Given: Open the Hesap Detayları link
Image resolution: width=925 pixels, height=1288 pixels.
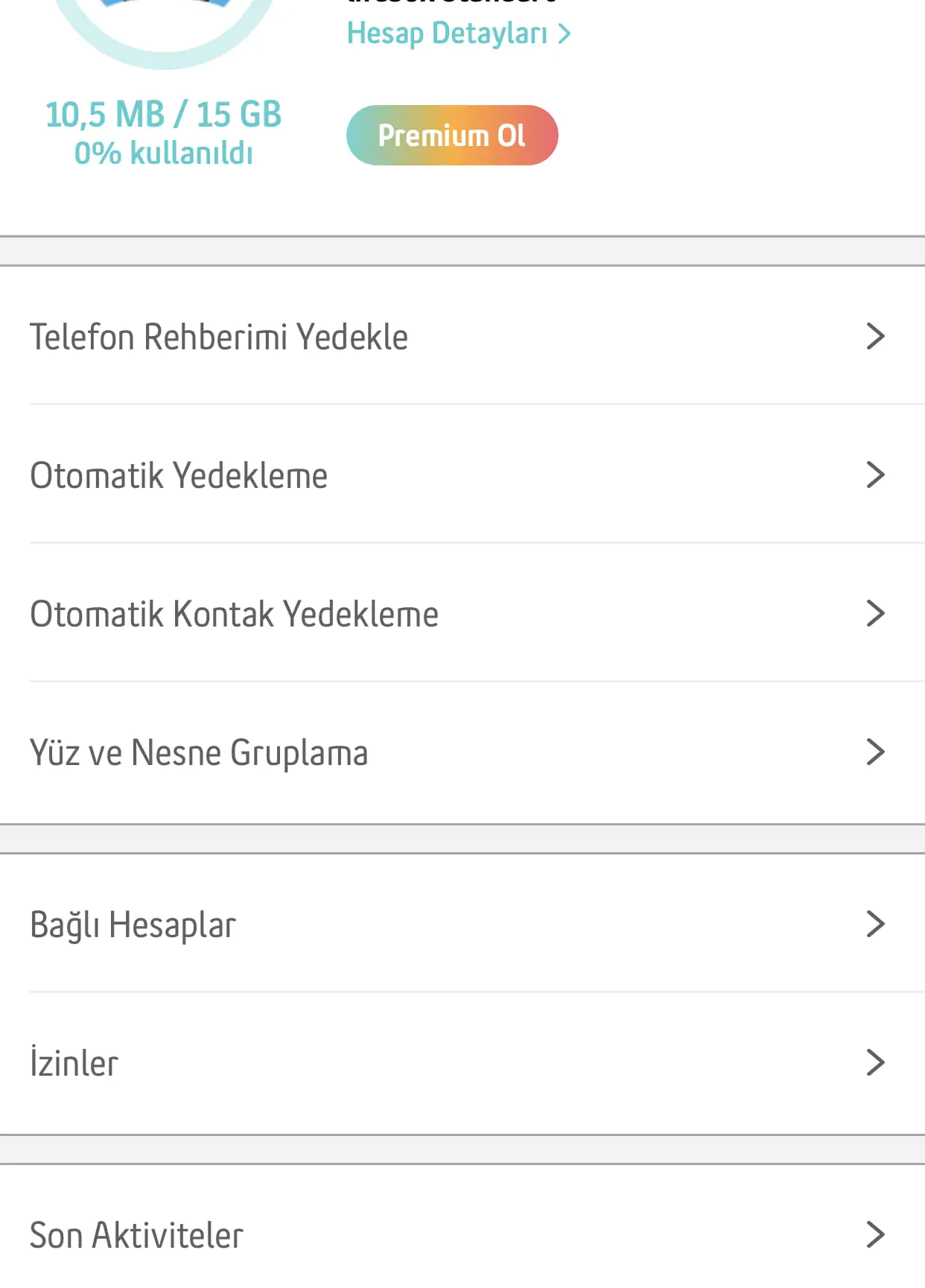Looking at the screenshot, I should tap(447, 34).
